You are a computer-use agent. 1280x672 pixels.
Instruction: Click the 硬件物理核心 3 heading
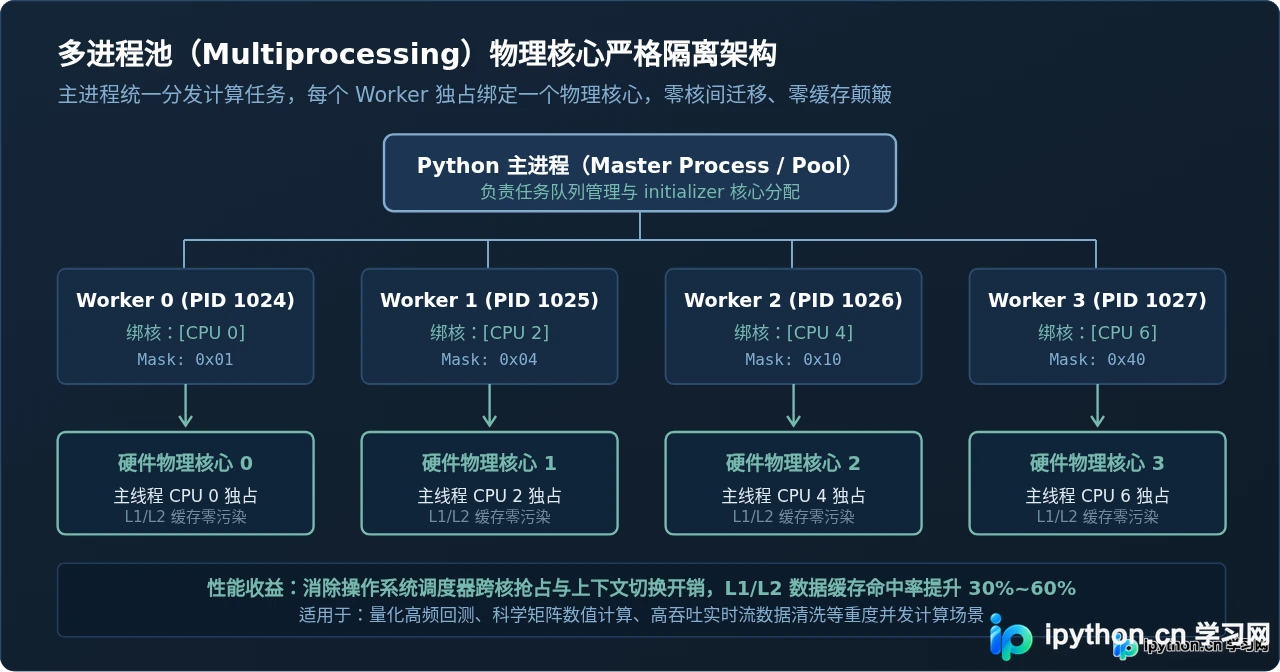tap(1097, 463)
